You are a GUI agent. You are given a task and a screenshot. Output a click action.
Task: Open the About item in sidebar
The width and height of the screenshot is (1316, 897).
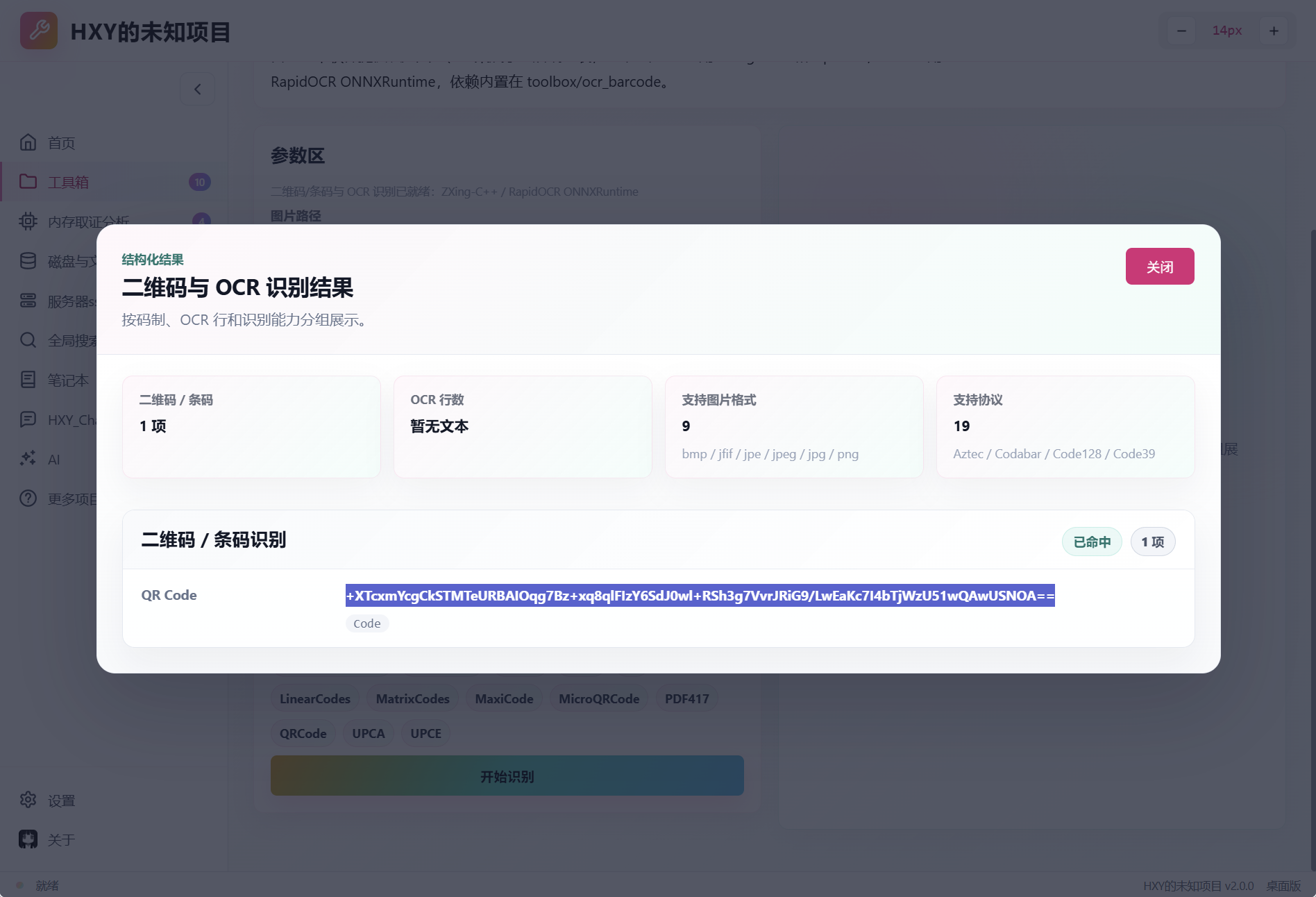(x=61, y=840)
